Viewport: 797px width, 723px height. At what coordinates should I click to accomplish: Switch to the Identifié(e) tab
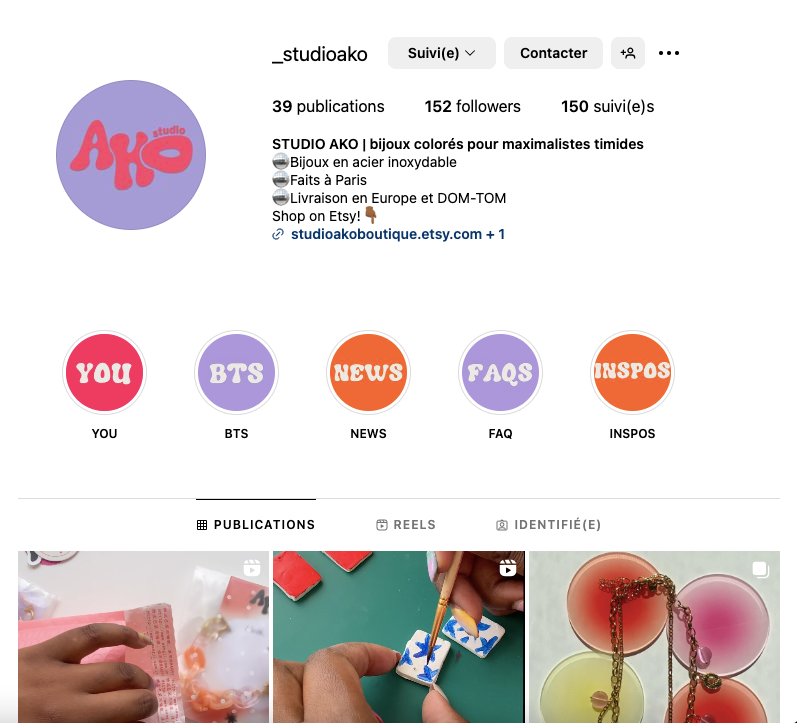tap(548, 525)
